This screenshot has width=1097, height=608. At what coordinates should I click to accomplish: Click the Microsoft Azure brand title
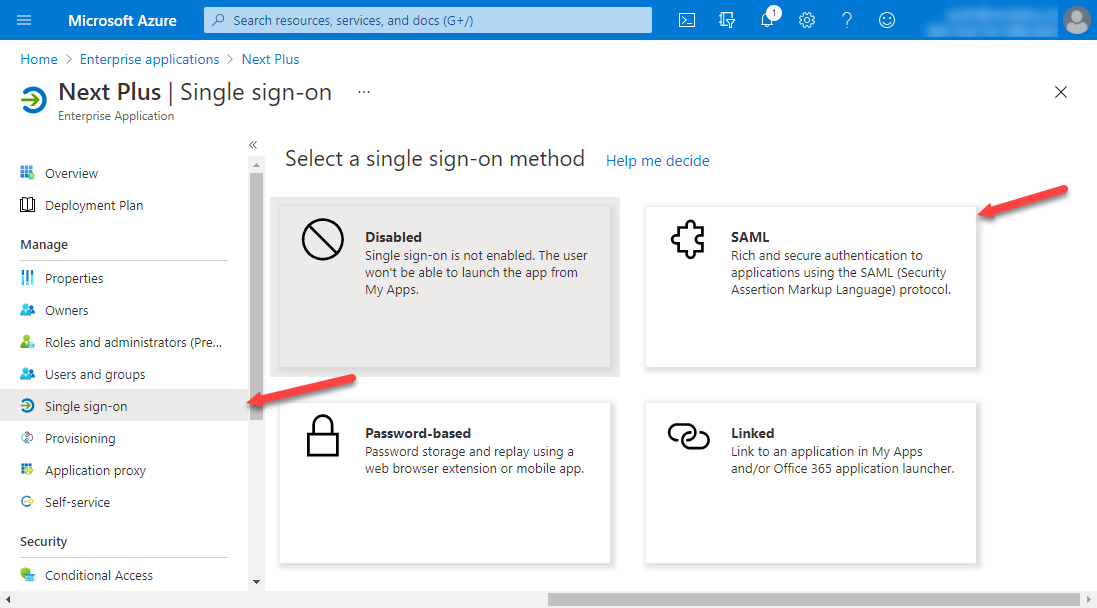point(122,20)
